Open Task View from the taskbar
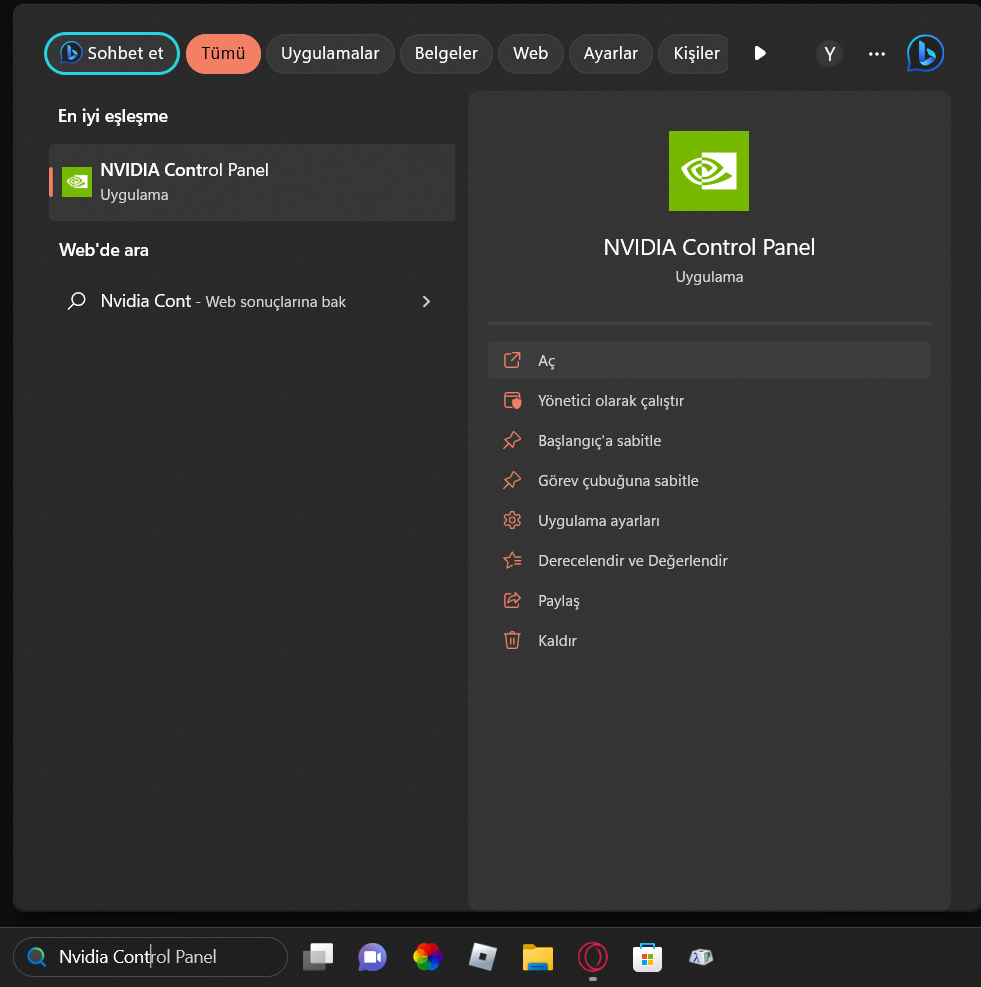 [318, 957]
